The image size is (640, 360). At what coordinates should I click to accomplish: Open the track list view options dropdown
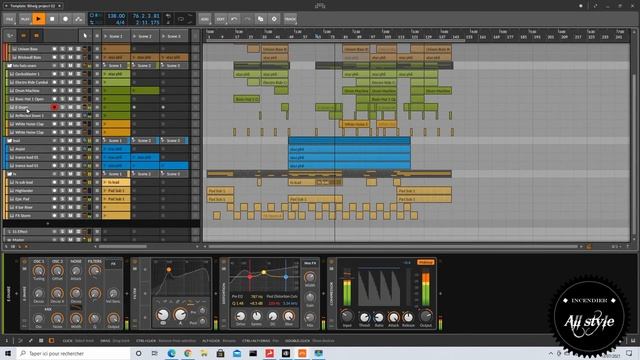point(10,36)
